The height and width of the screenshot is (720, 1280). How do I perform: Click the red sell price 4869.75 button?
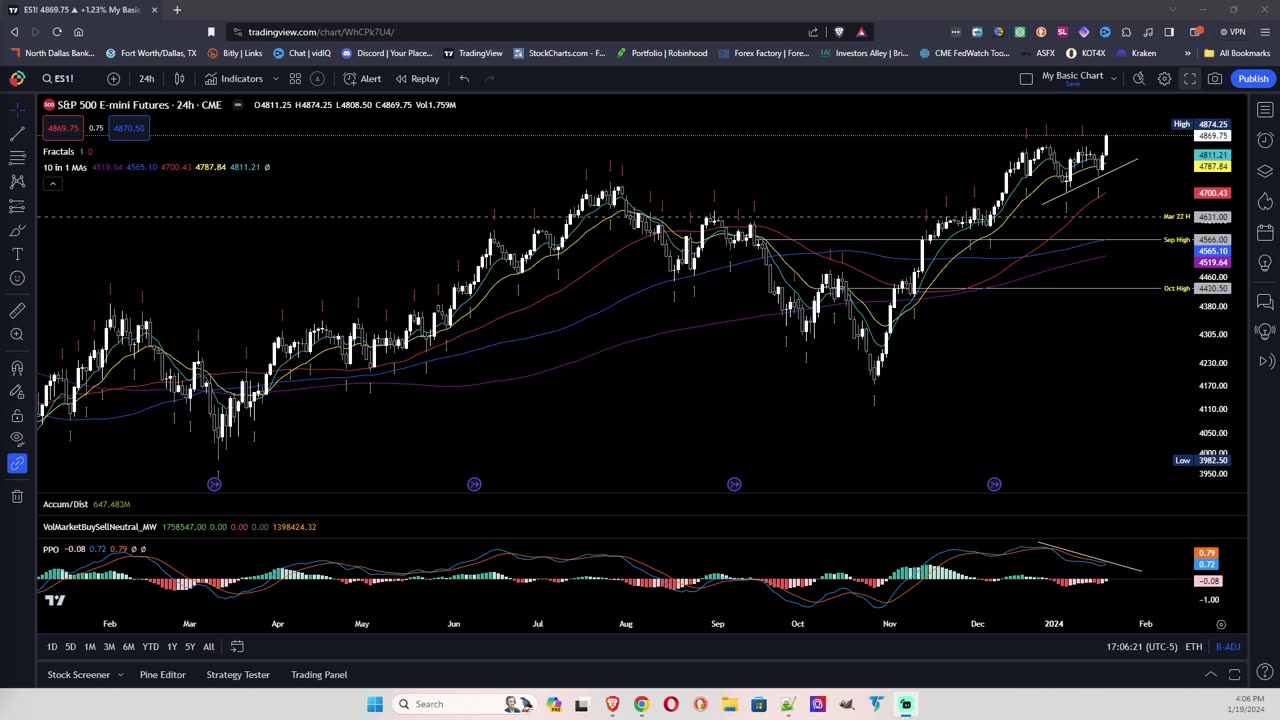(x=63, y=128)
